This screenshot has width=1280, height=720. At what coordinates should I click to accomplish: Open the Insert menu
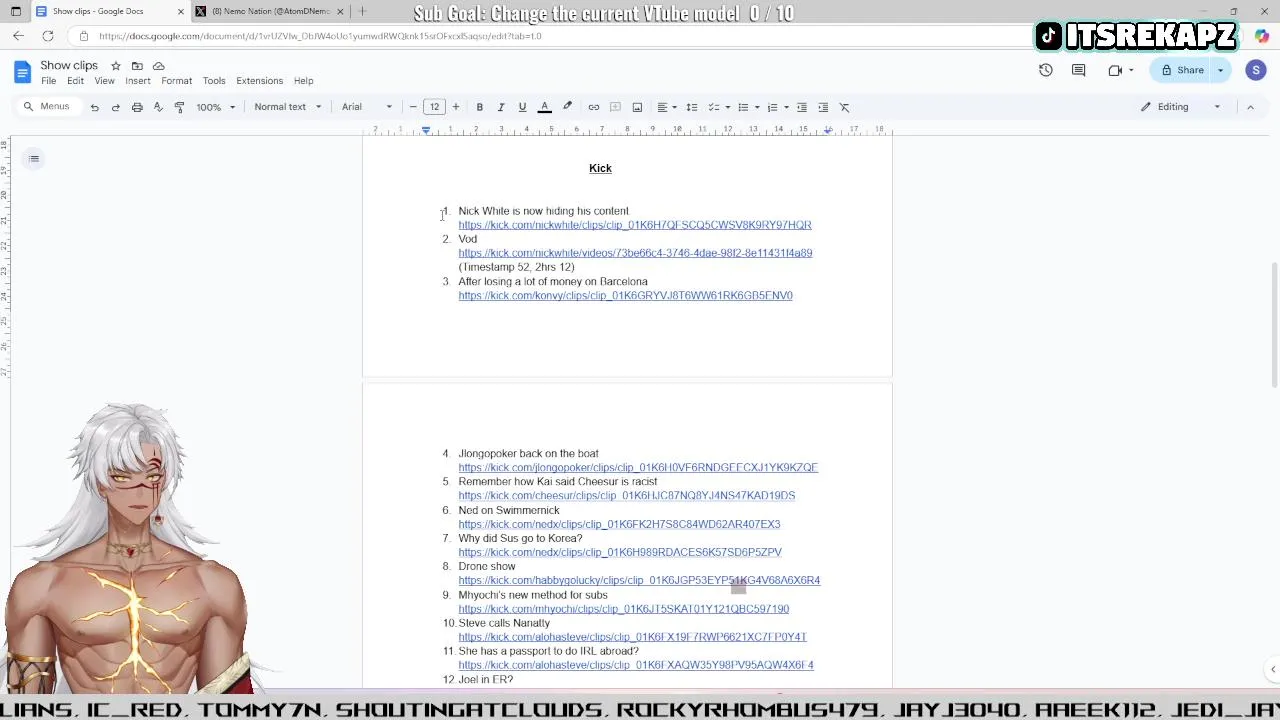tap(138, 81)
